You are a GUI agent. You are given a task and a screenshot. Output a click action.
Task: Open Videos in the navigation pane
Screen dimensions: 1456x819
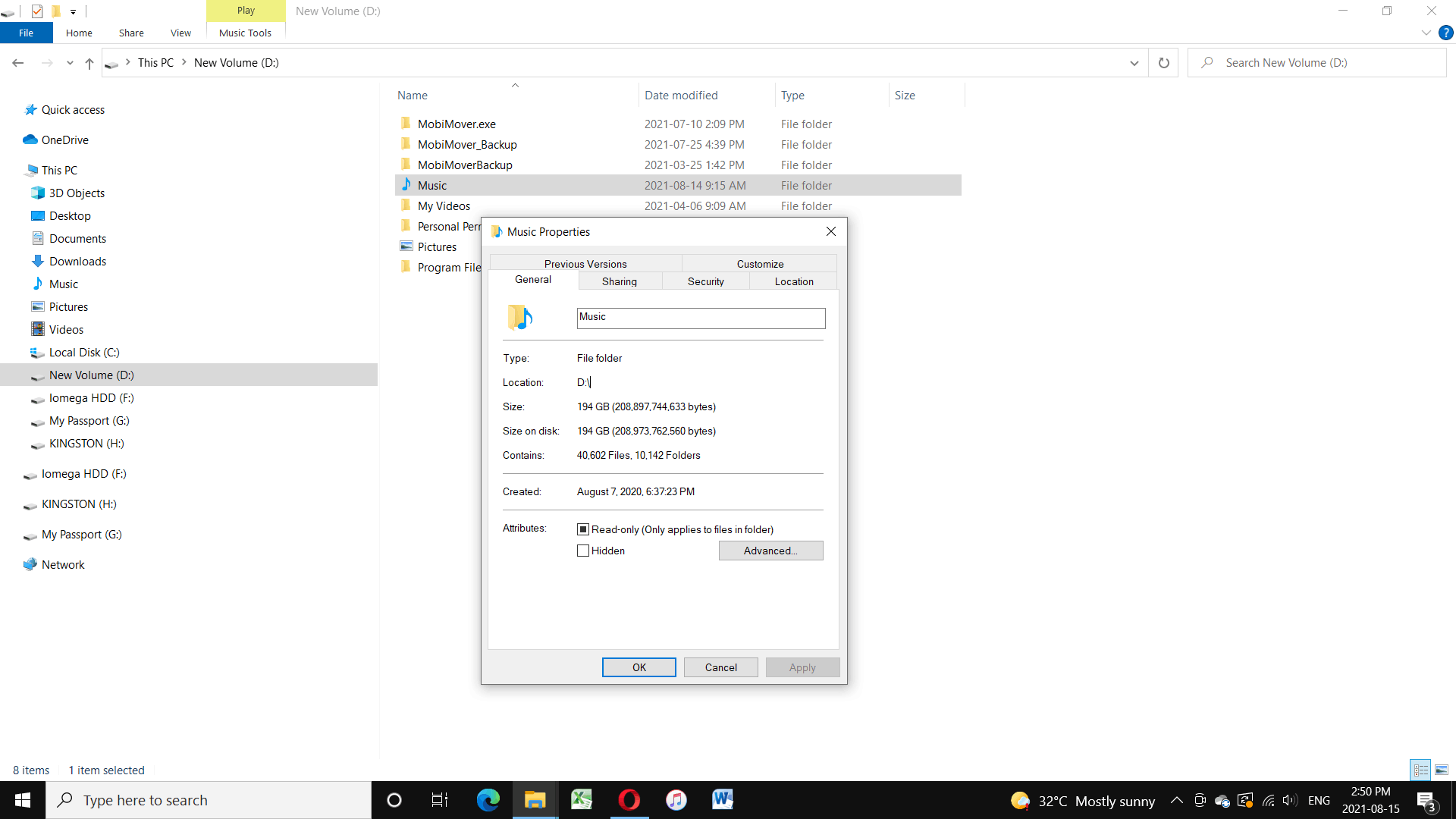pyautogui.click(x=66, y=329)
